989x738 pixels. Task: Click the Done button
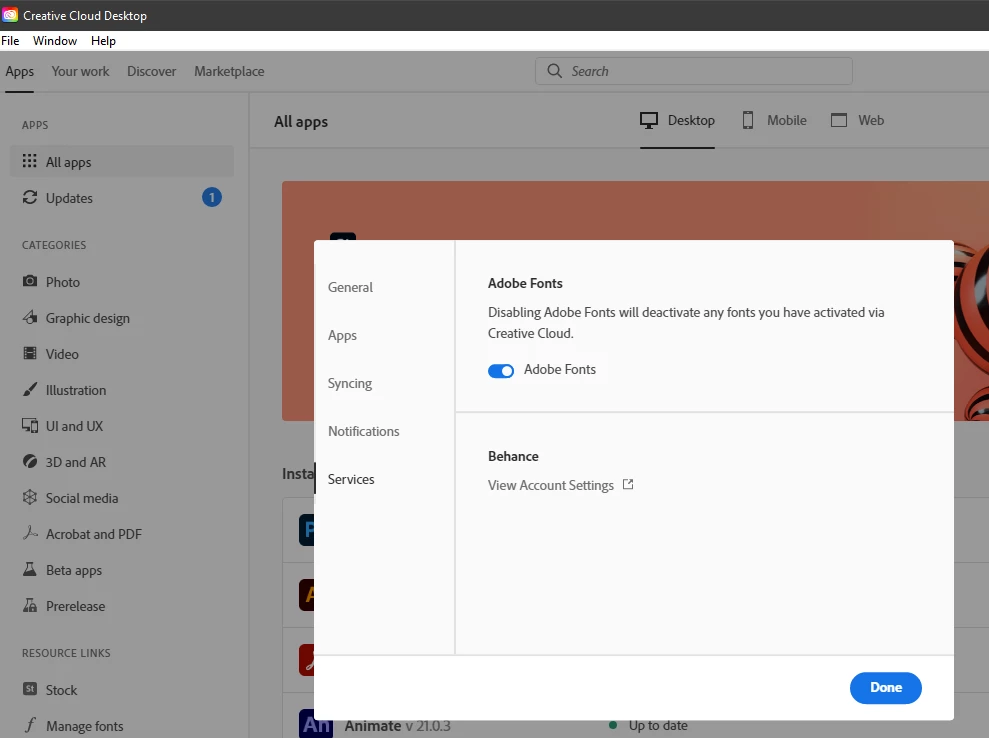886,688
